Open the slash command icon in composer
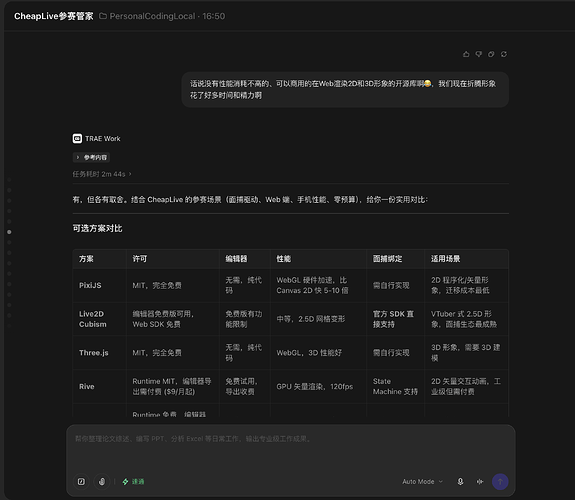575x500 pixels. pyautogui.click(x=81, y=482)
